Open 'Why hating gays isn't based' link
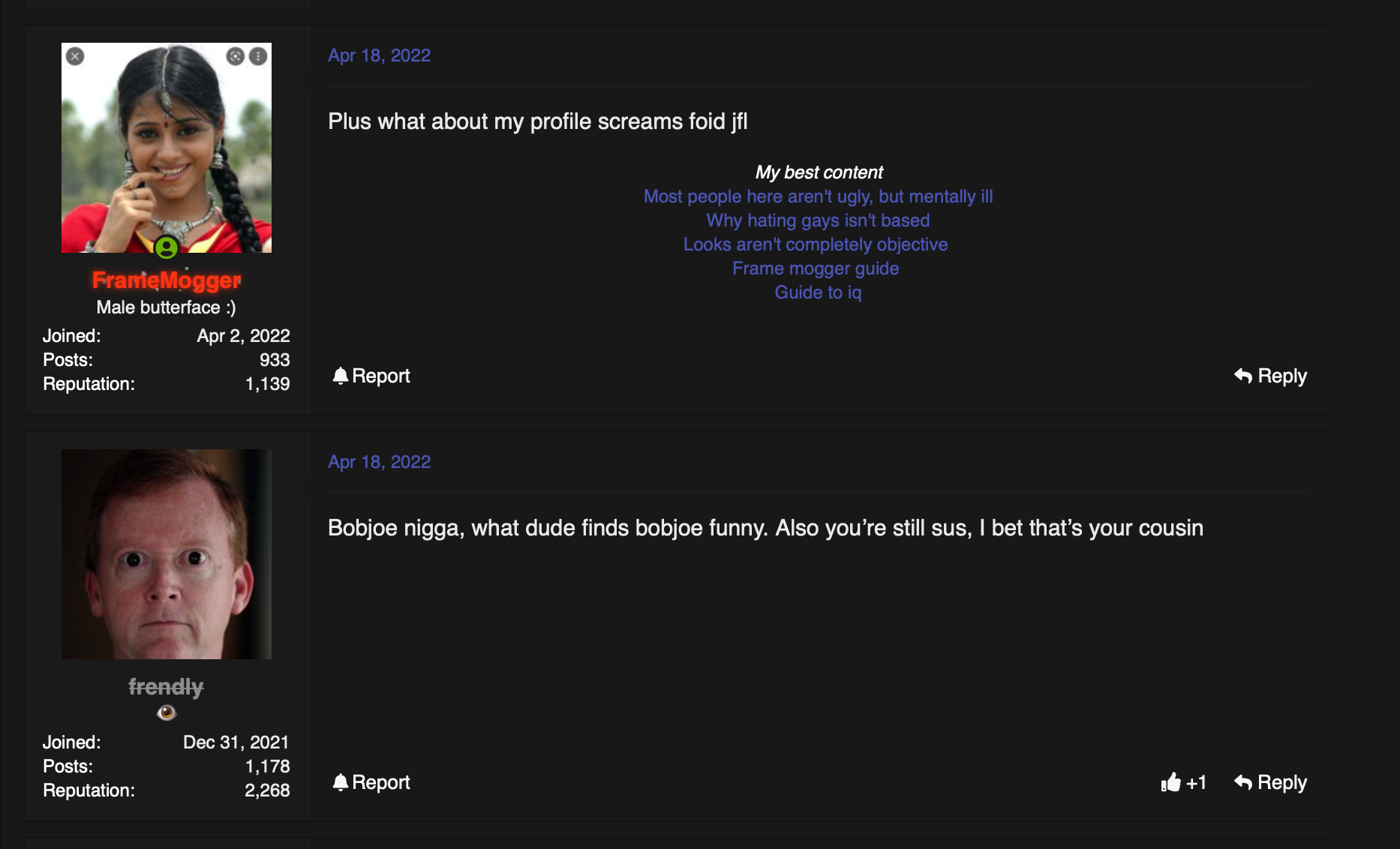 coord(818,220)
